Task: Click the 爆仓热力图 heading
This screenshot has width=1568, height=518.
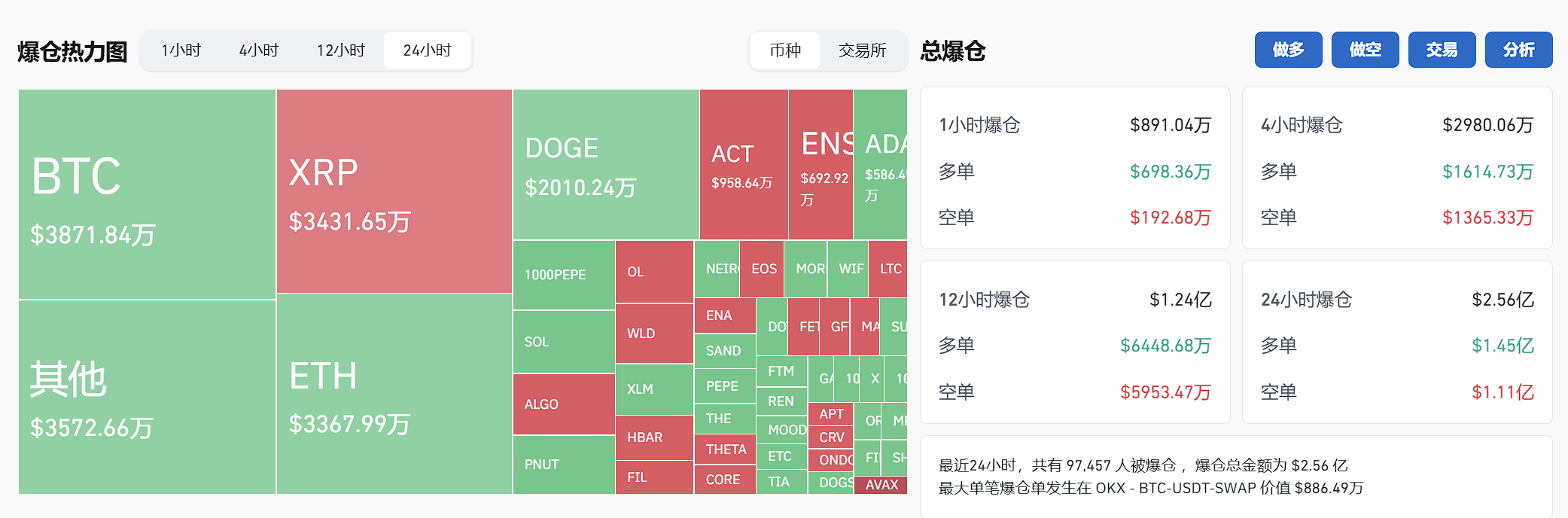Action: click(x=72, y=51)
